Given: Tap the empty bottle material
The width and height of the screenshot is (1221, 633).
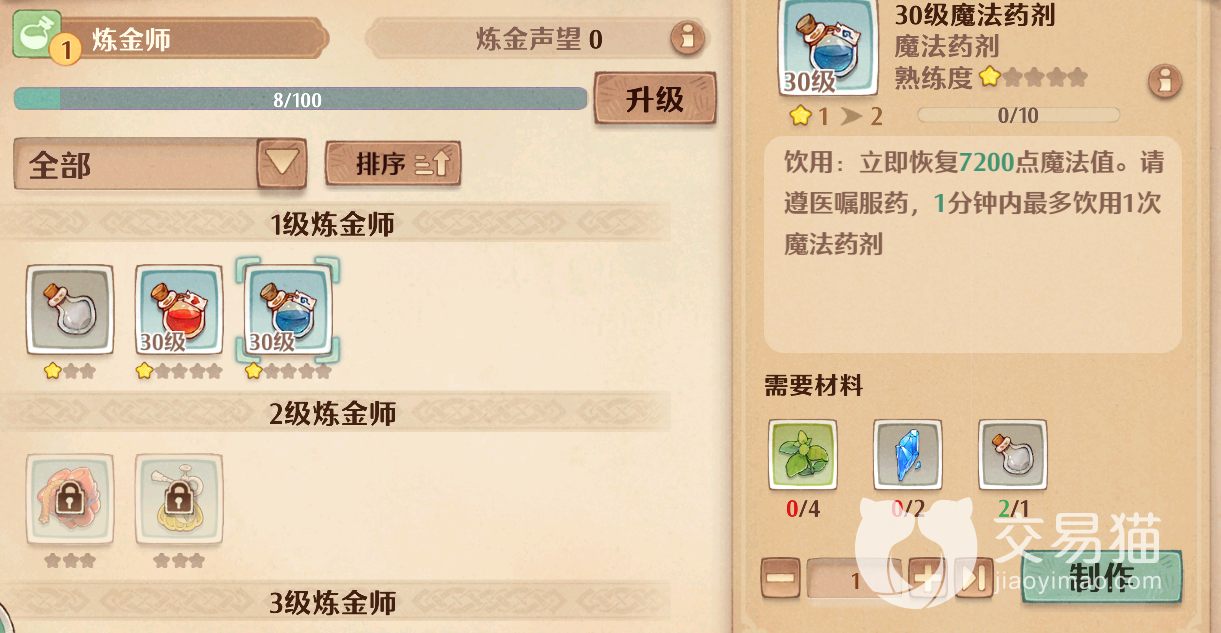Looking at the screenshot, I should (1013, 454).
